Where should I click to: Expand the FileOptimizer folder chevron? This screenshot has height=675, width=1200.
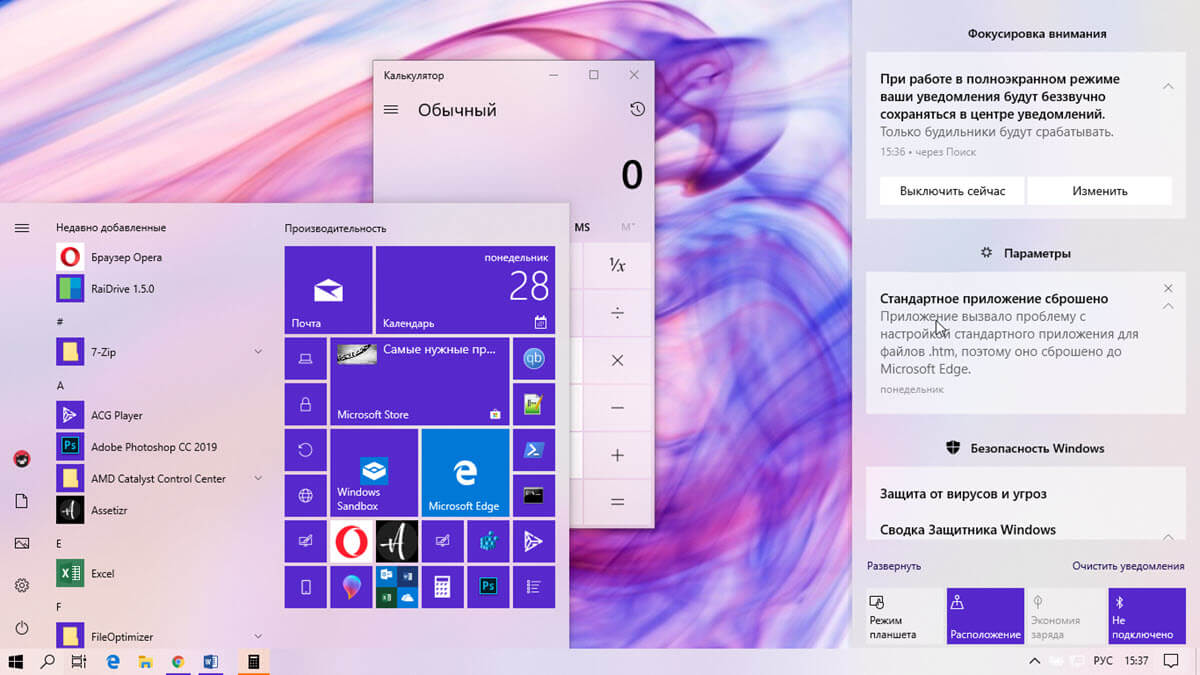coord(258,636)
